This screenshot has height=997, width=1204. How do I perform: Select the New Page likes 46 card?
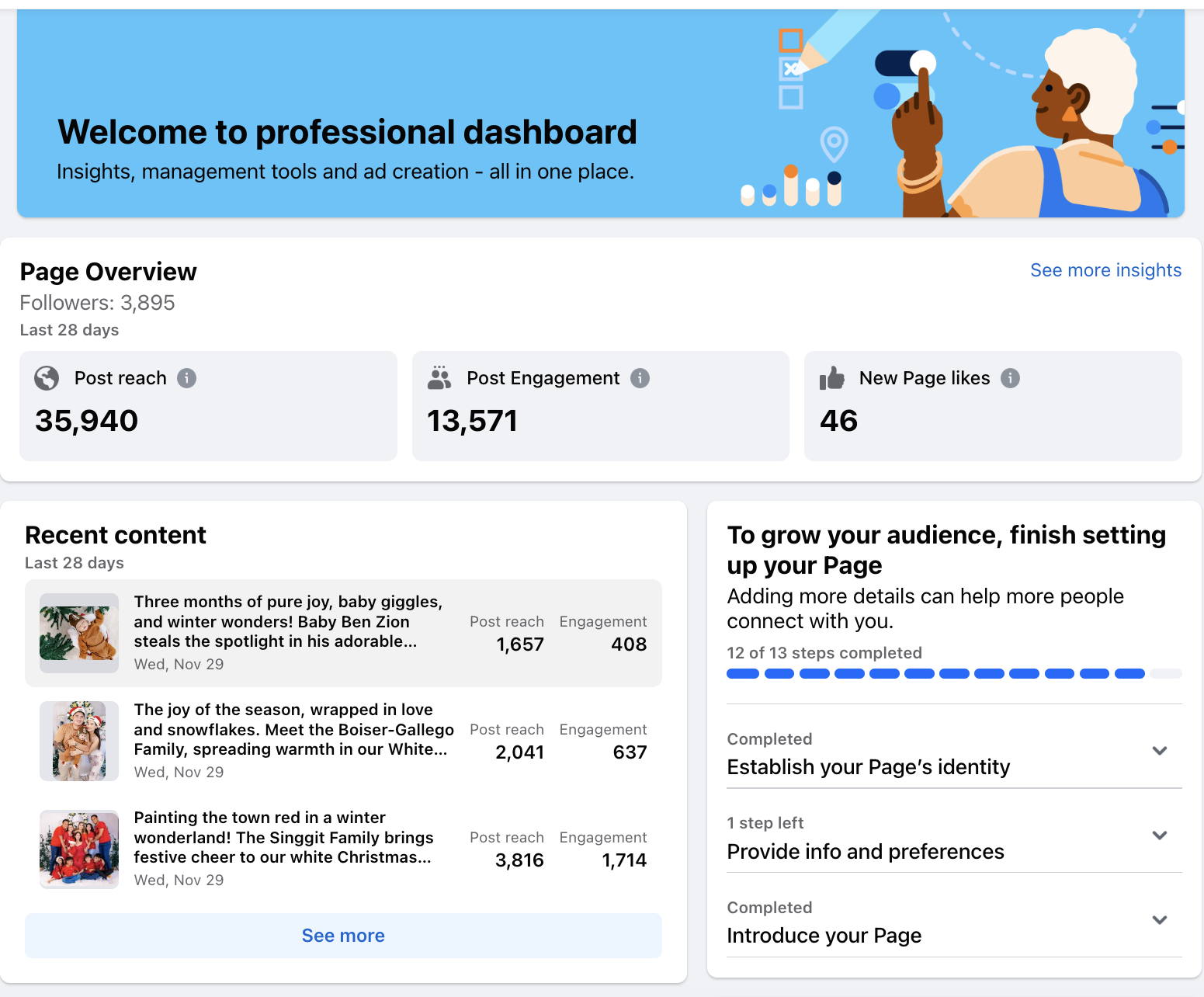tap(993, 406)
